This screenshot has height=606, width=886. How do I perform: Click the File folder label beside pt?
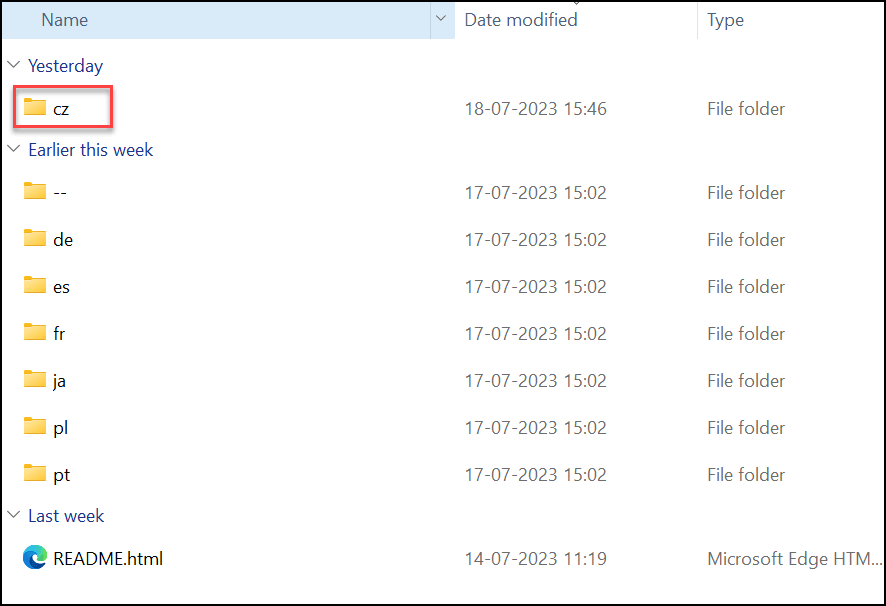pyautogui.click(x=745, y=474)
